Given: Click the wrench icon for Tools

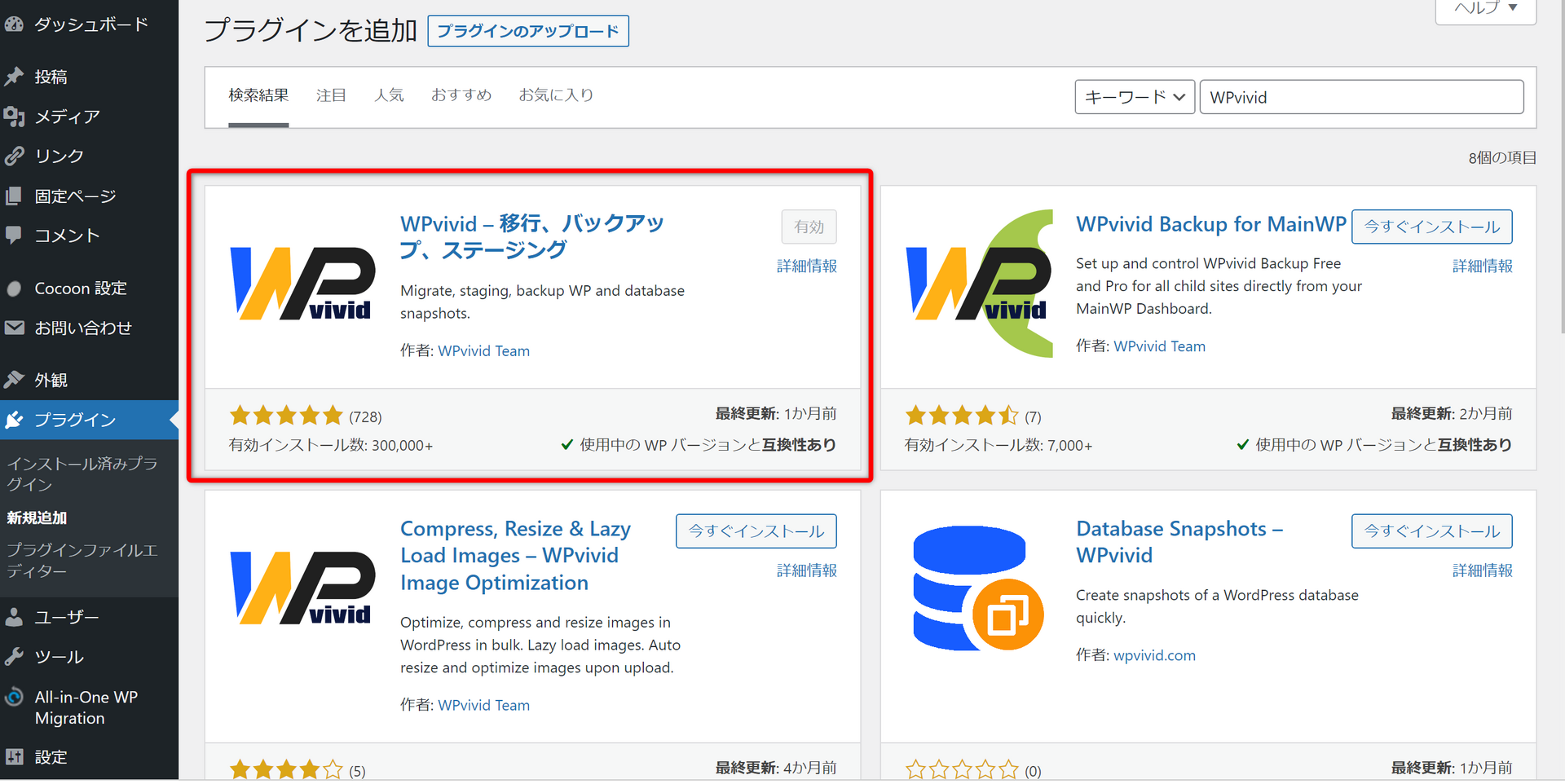Looking at the screenshot, I should [14, 657].
